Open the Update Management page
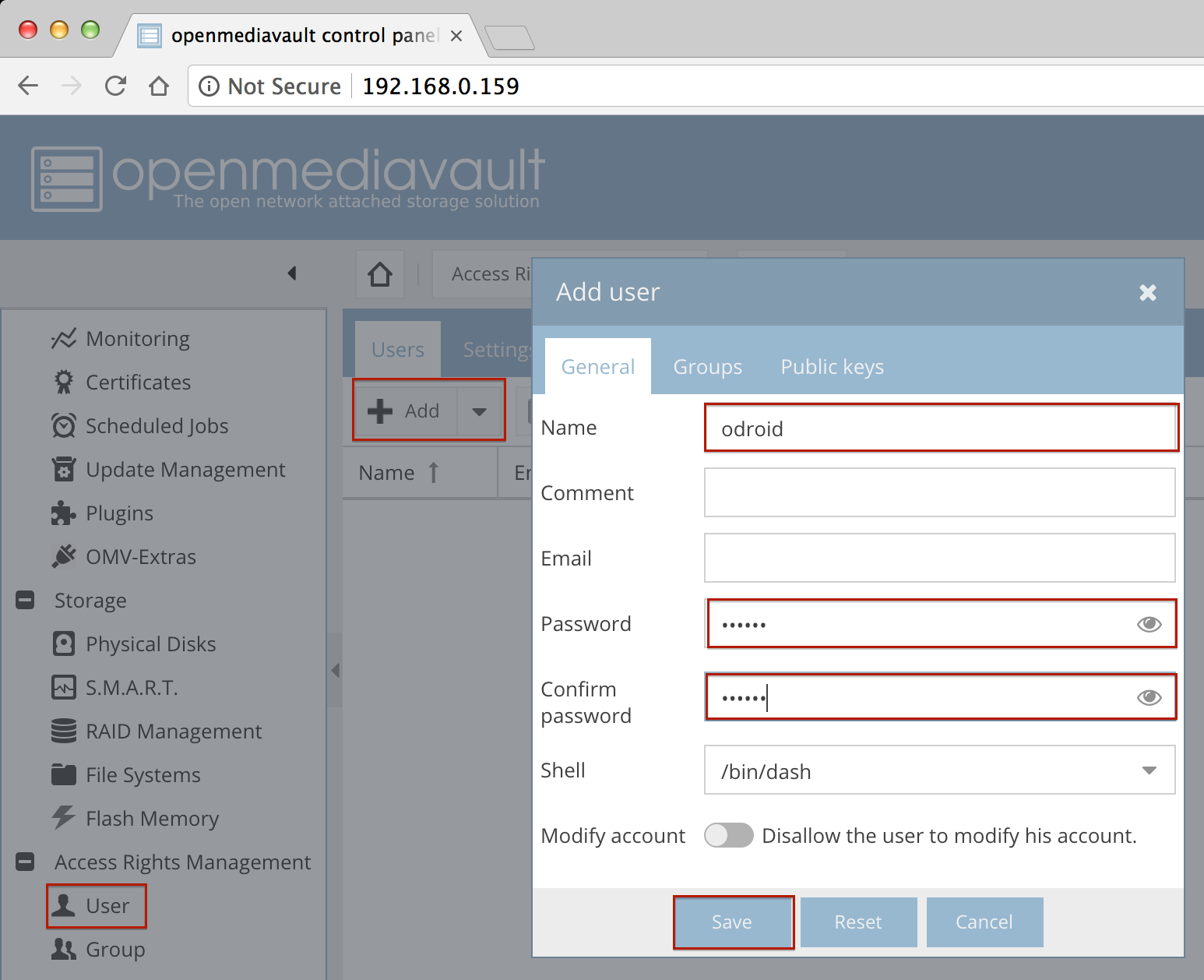This screenshot has height=980, width=1204. [185, 470]
